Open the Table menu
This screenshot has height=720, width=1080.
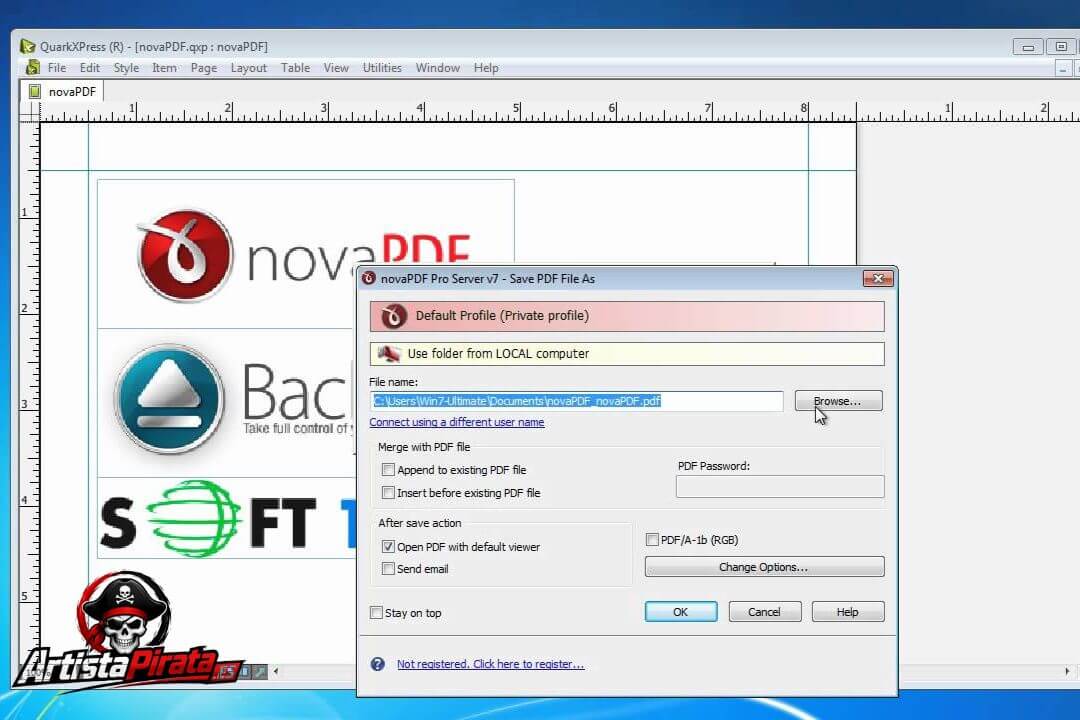tap(295, 68)
